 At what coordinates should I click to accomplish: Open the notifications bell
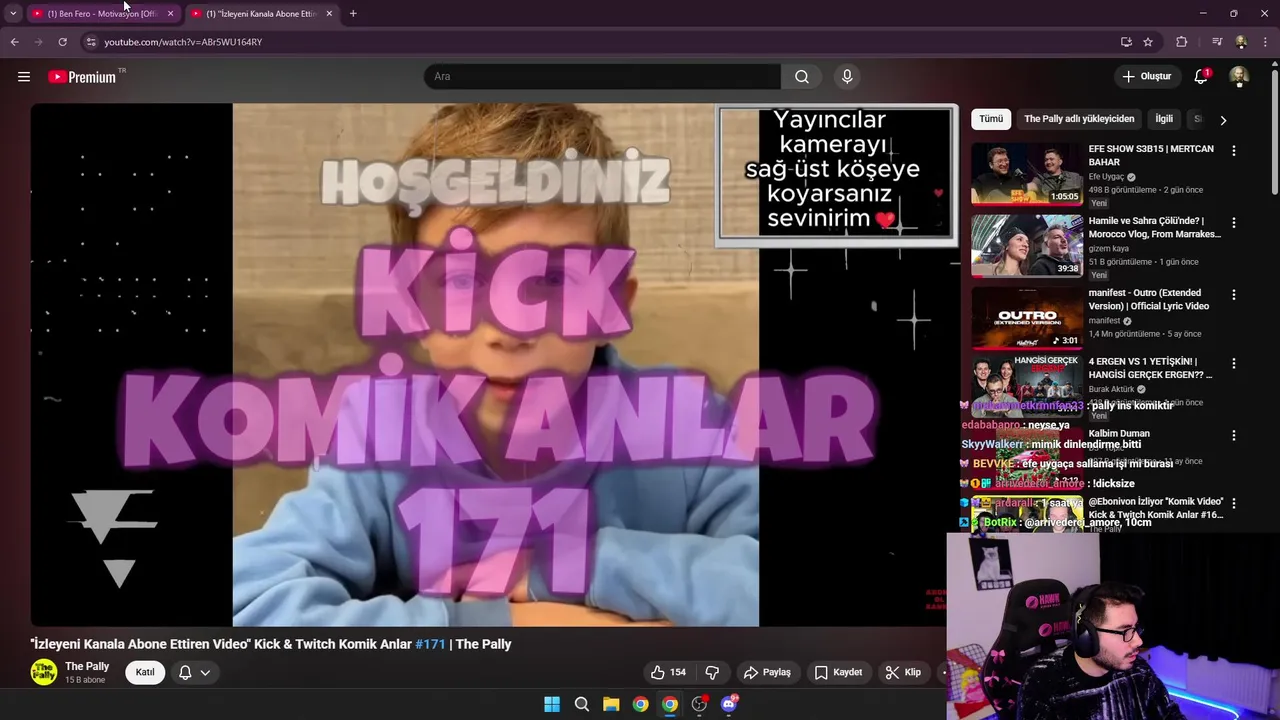coord(1201,77)
